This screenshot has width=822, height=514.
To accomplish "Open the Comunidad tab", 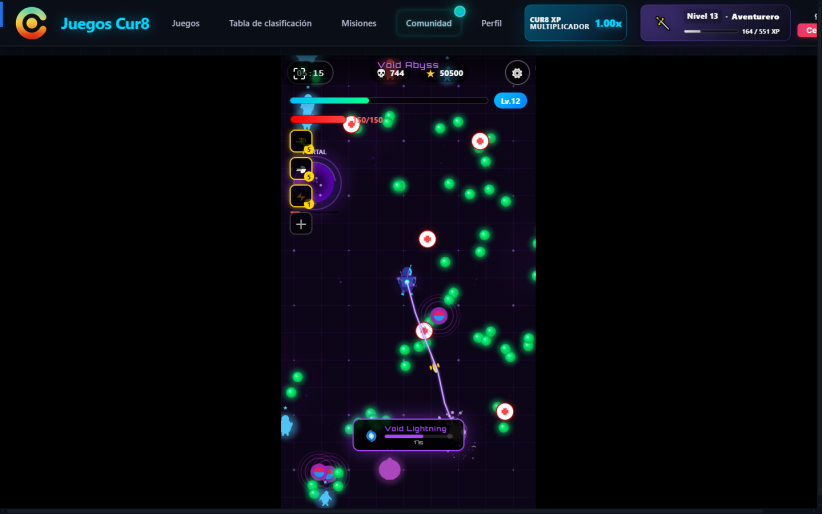I will click(428, 23).
